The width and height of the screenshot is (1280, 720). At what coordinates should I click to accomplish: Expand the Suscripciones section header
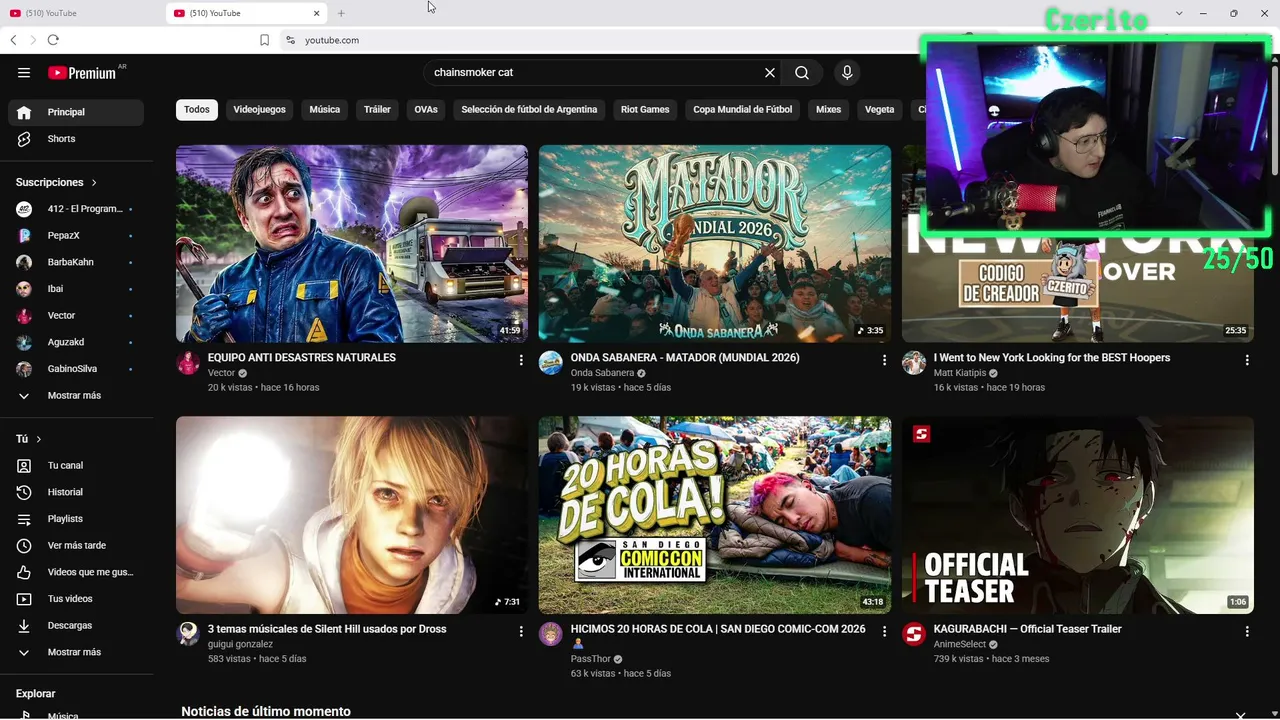(57, 182)
